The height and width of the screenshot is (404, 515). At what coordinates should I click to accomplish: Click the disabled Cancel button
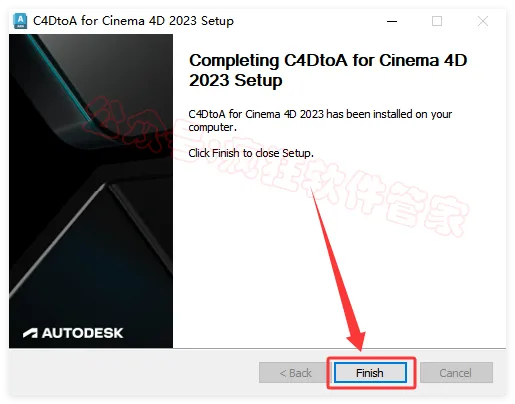tap(456, 373)
